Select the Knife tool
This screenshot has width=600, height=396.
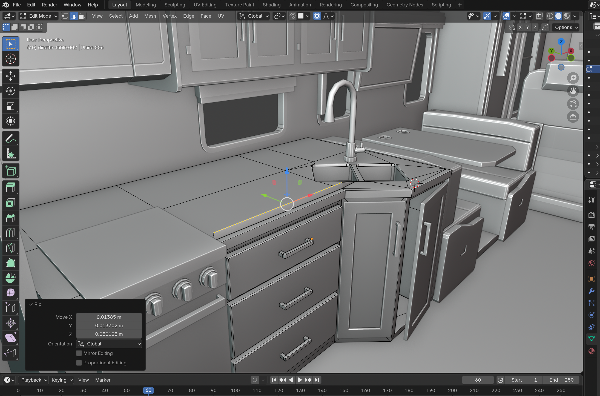[x=10, y=248]
